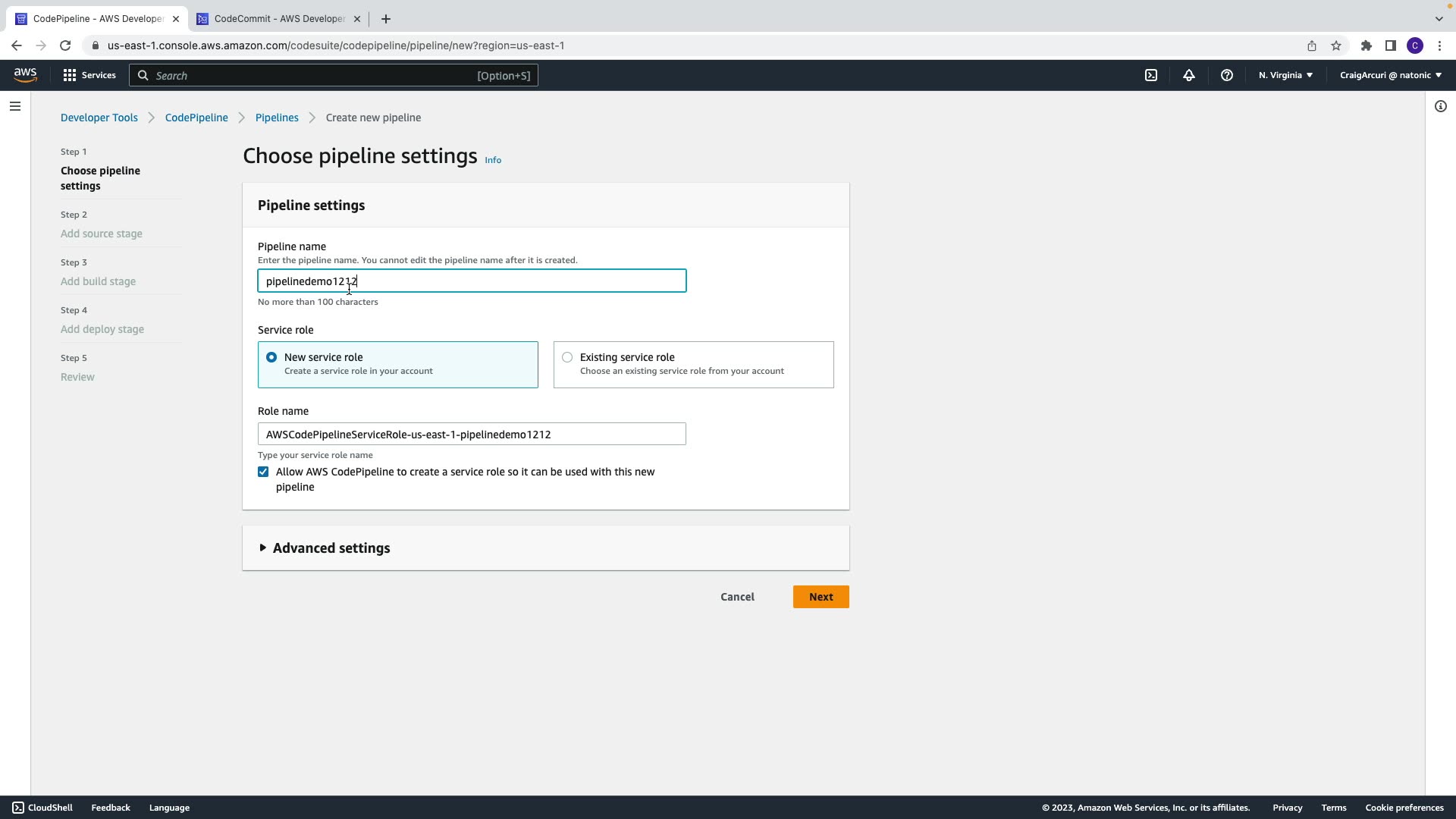The width and height of the screenshot is (1456, 819).
Task: Open the help question mark icon
Action: [1226, 75]
